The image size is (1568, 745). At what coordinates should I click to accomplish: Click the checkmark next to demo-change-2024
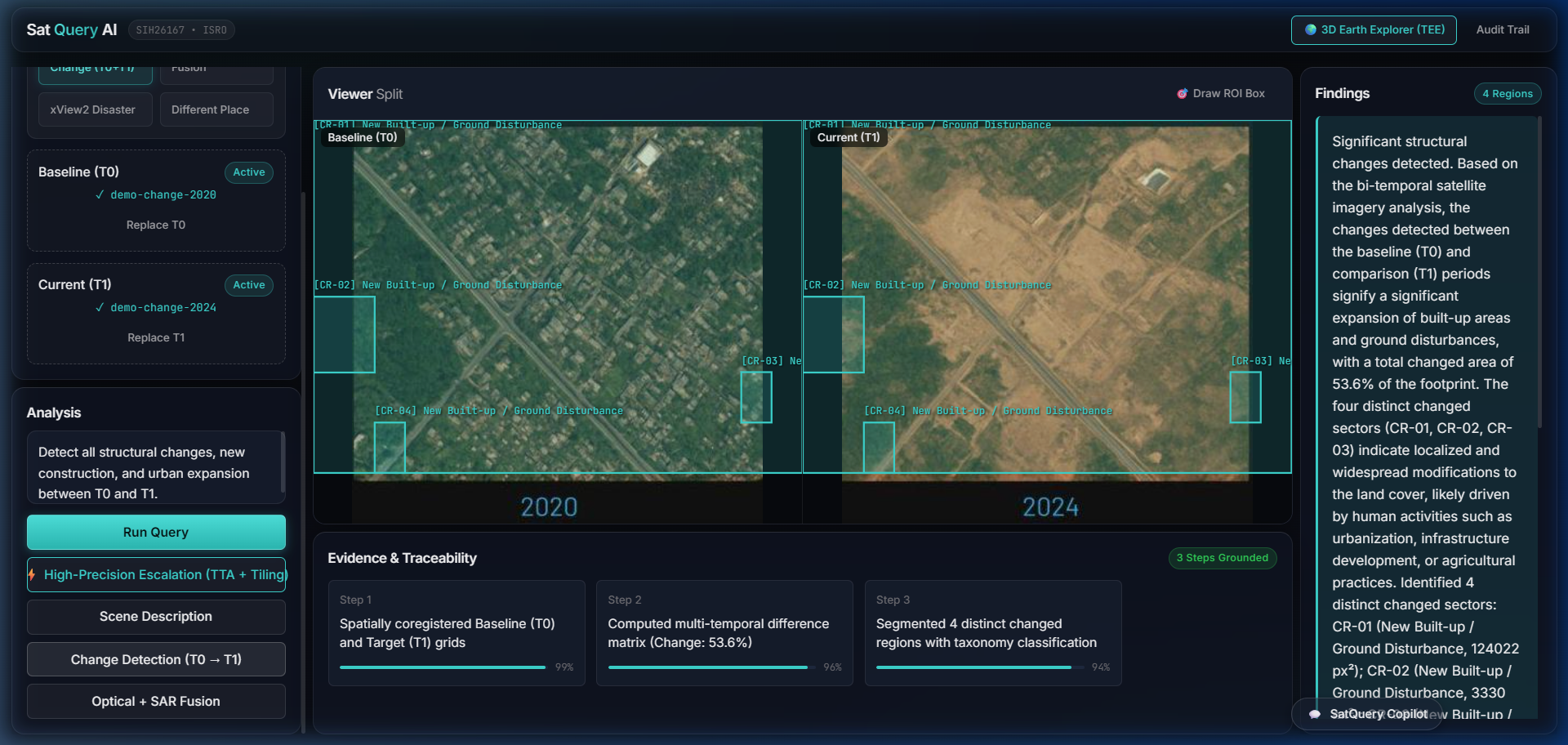coord(100,308)
